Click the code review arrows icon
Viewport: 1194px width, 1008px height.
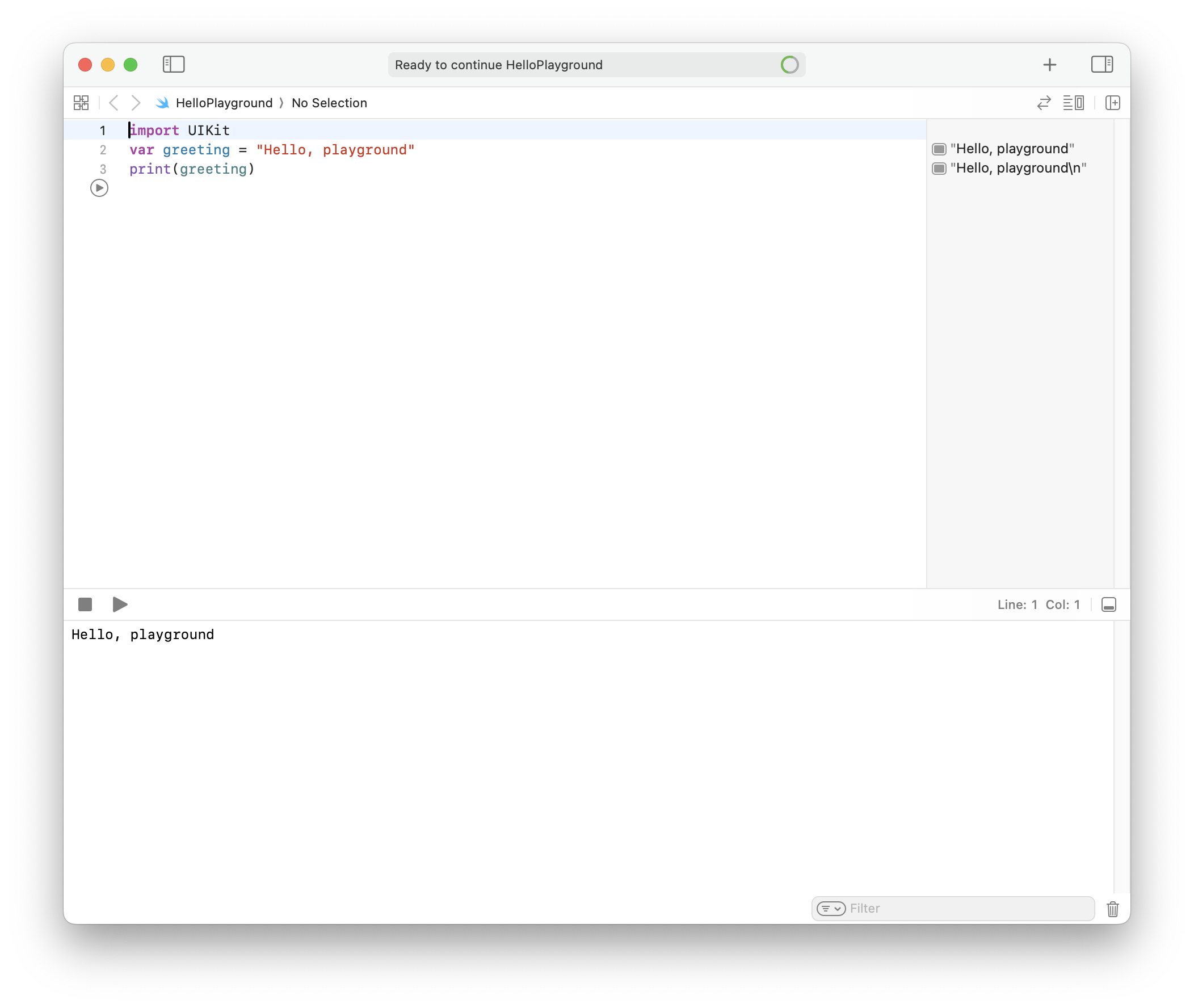tap(1044, 103)
